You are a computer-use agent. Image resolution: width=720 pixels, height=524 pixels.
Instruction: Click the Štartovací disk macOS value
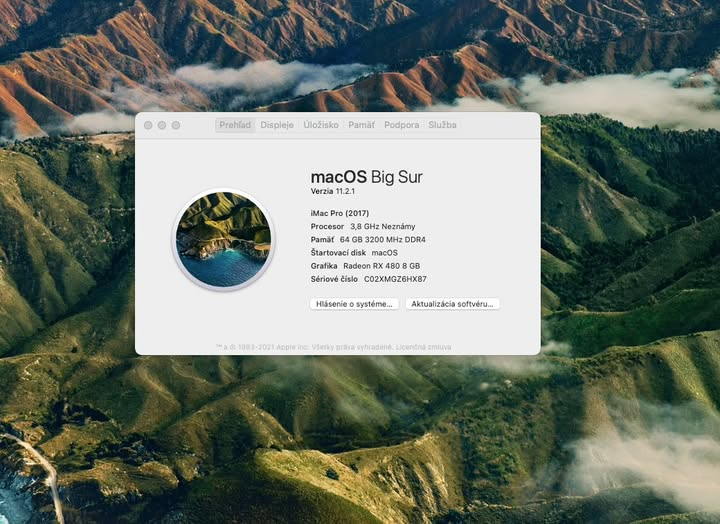click(384, 253)
